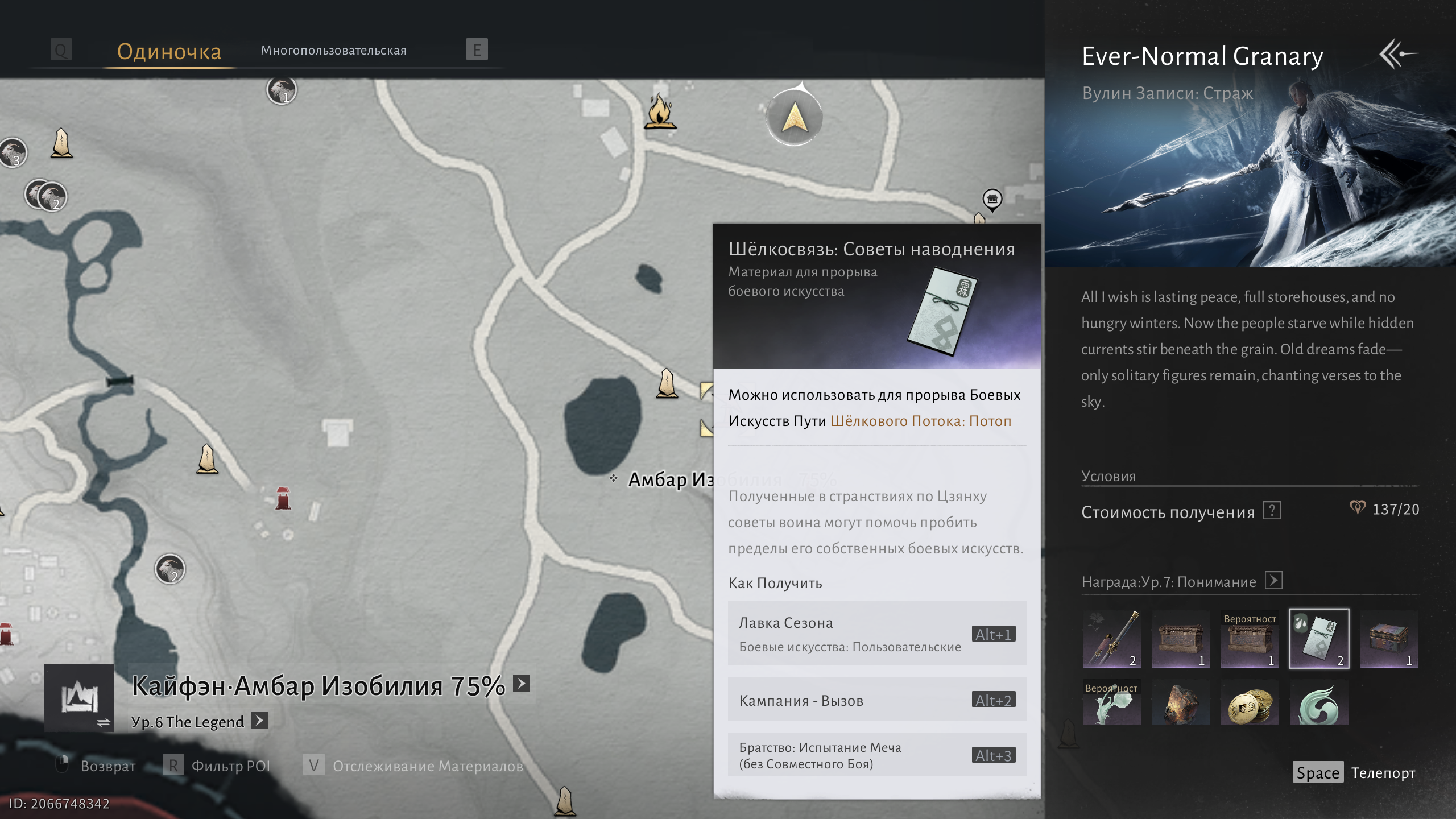Viewport: 1456px width, 819px height.
Task: Click the Кампания - Вызов source entry
Action: [x=876, y=700]
